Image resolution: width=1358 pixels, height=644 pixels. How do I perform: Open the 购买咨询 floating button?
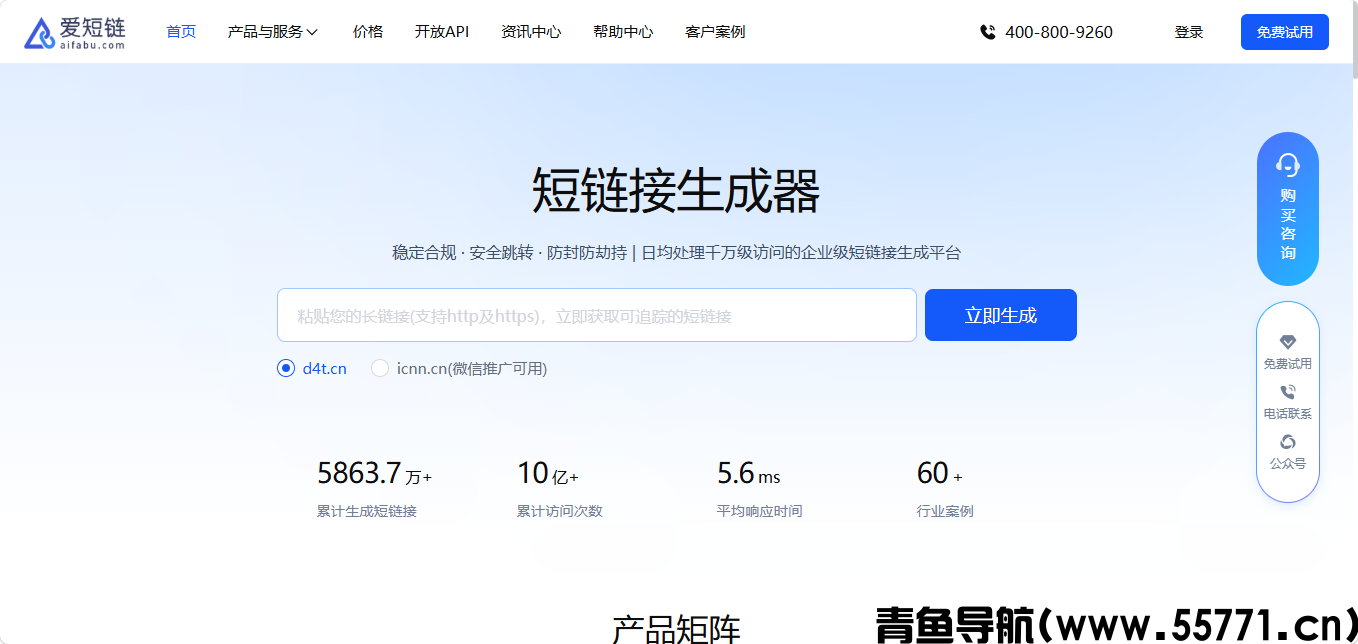tap(1288, 209)
